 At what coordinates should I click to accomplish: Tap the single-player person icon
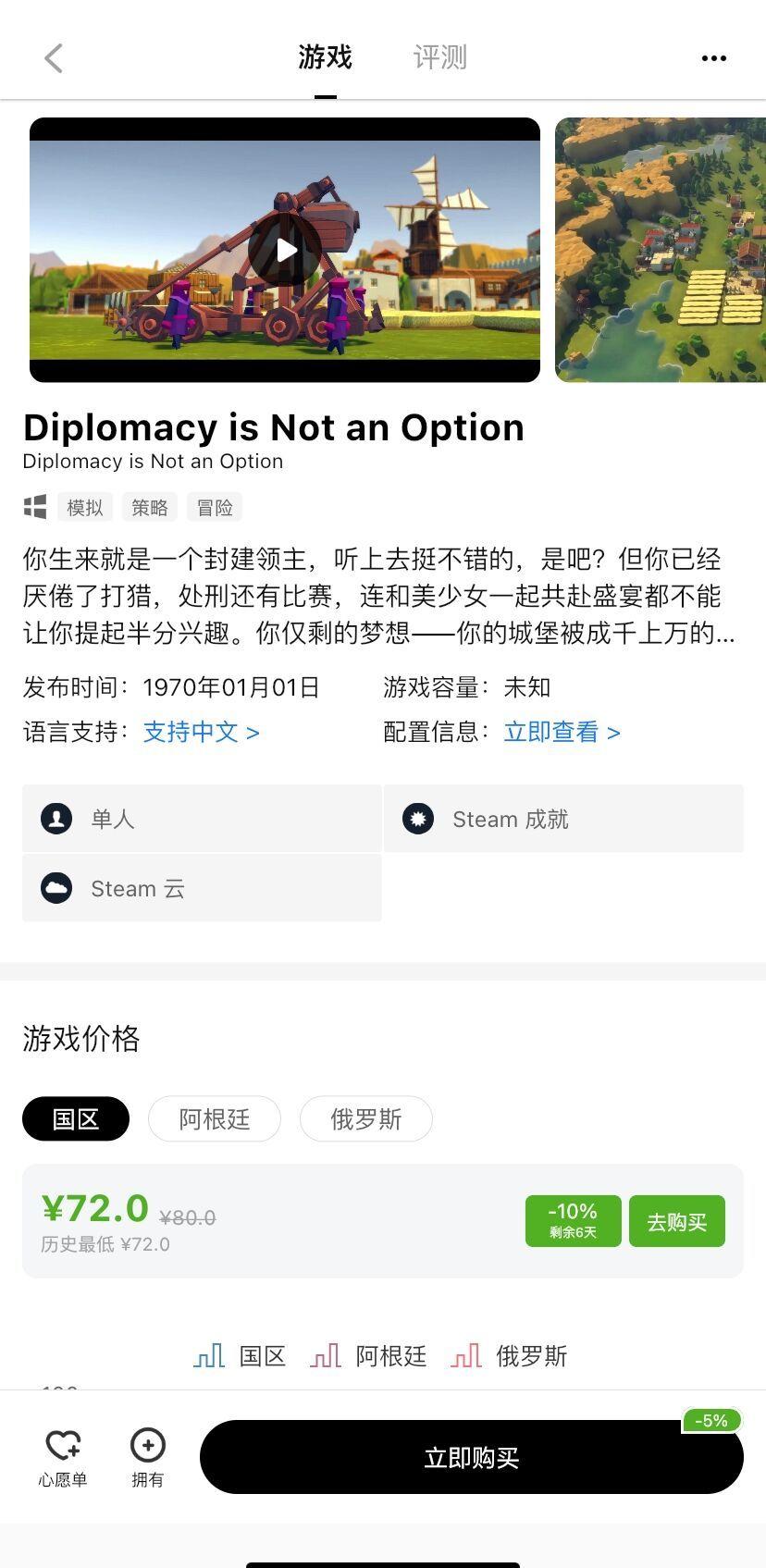pyautogui.click(x=56, y=819)
